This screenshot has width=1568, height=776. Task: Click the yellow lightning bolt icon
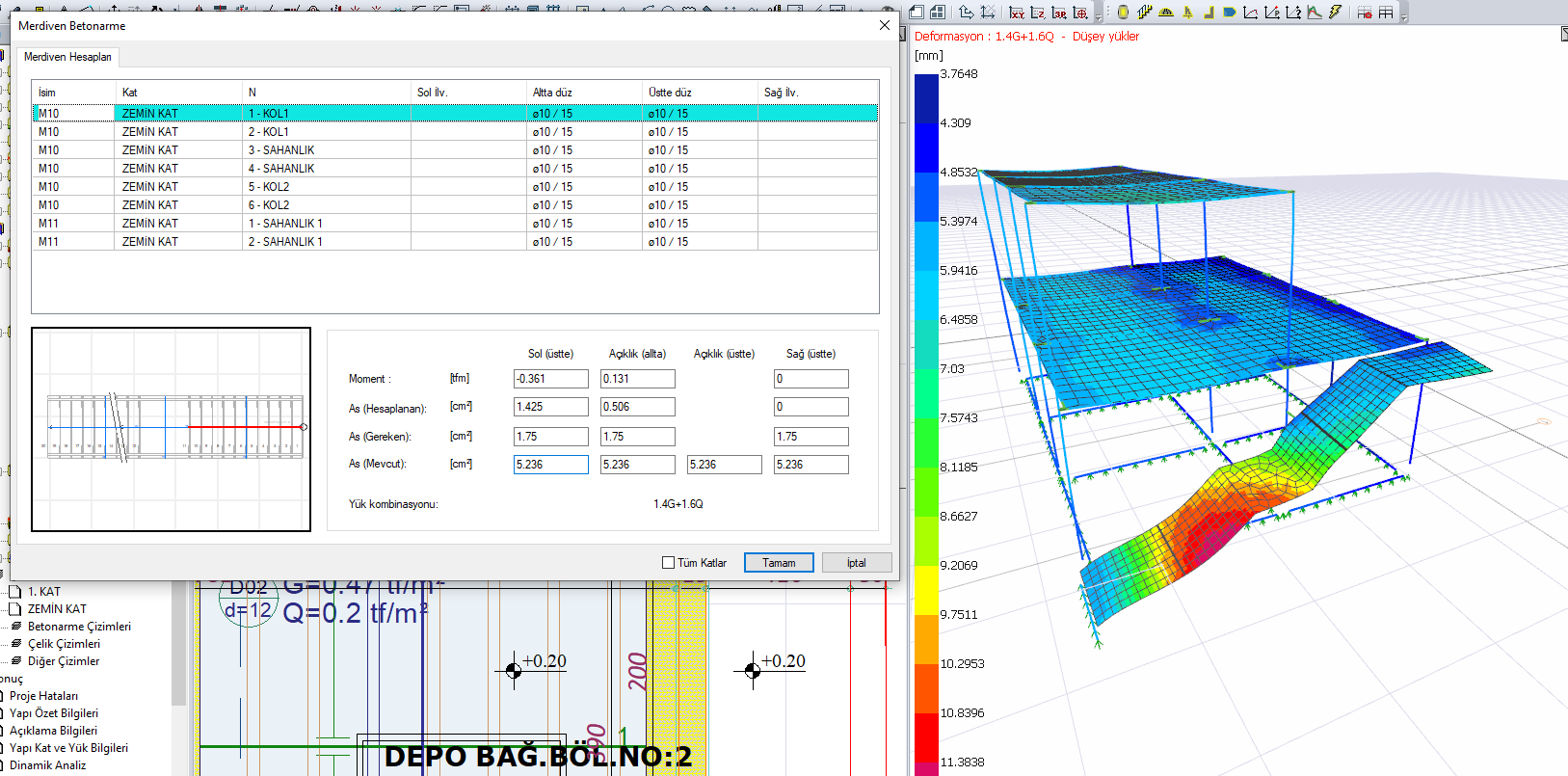pyautogui.click(x=1336, y=13)
